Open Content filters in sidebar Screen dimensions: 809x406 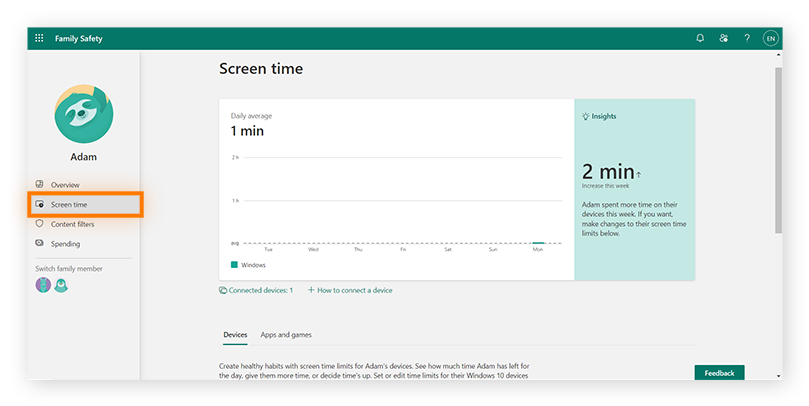72,224
